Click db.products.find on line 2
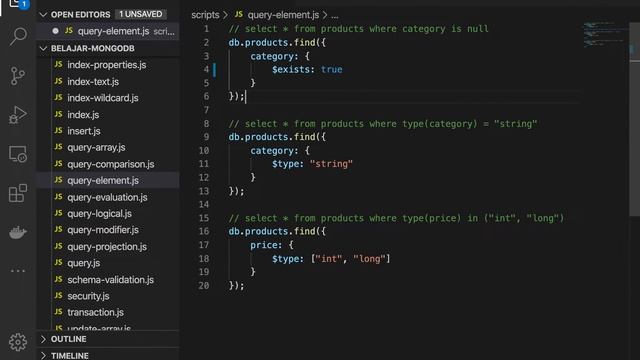This screenshot has width=640, height=360. (x=272, y=42)
